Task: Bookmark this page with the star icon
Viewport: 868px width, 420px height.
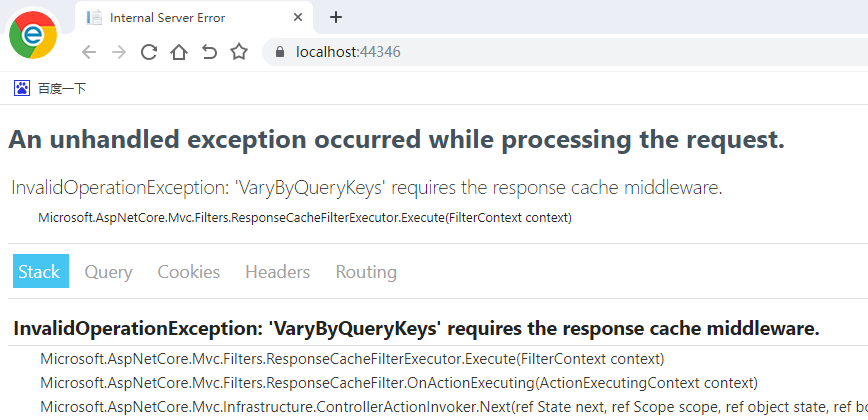Action: click(x=239, y=52)
